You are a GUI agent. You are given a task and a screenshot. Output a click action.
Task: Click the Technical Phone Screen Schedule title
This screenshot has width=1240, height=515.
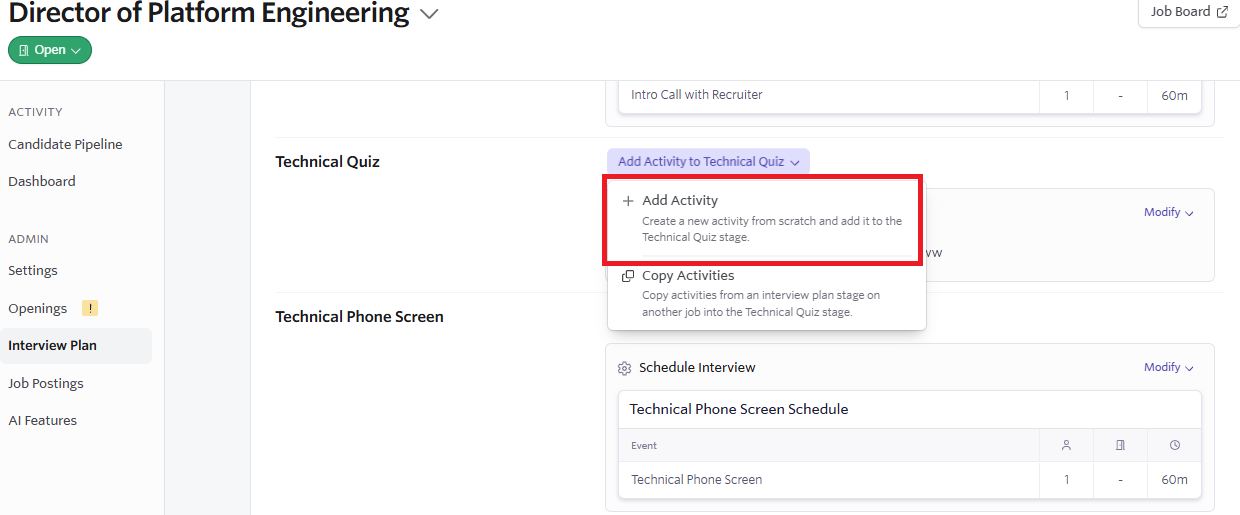pos(739,409)
